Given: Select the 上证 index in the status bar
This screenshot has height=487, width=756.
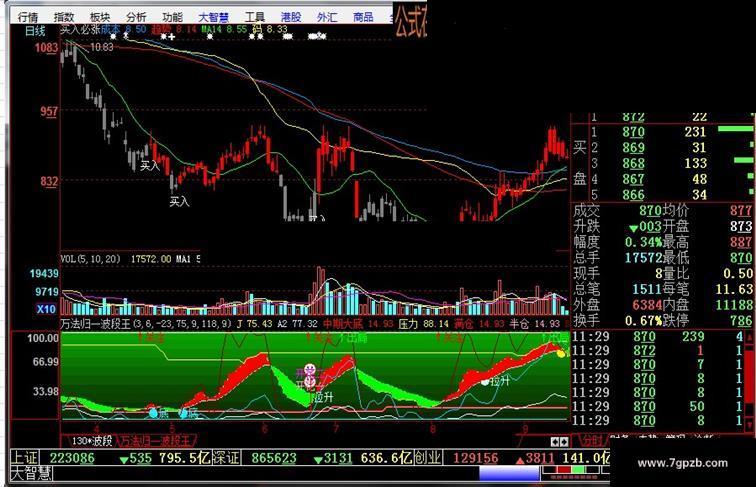Looking at the screenshot, I should pyautogui.click(x=24, y=457).
